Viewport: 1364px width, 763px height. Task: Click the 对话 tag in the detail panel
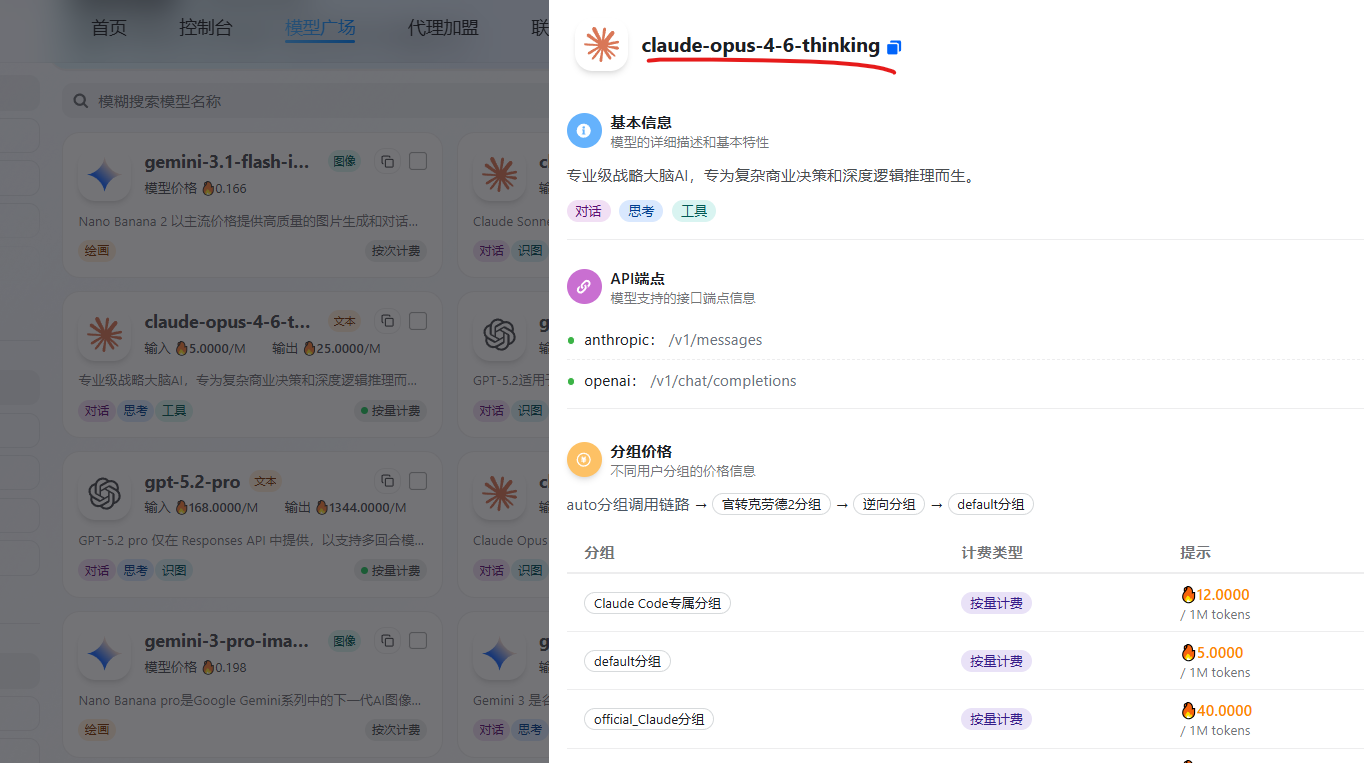[x=588, y=211]
